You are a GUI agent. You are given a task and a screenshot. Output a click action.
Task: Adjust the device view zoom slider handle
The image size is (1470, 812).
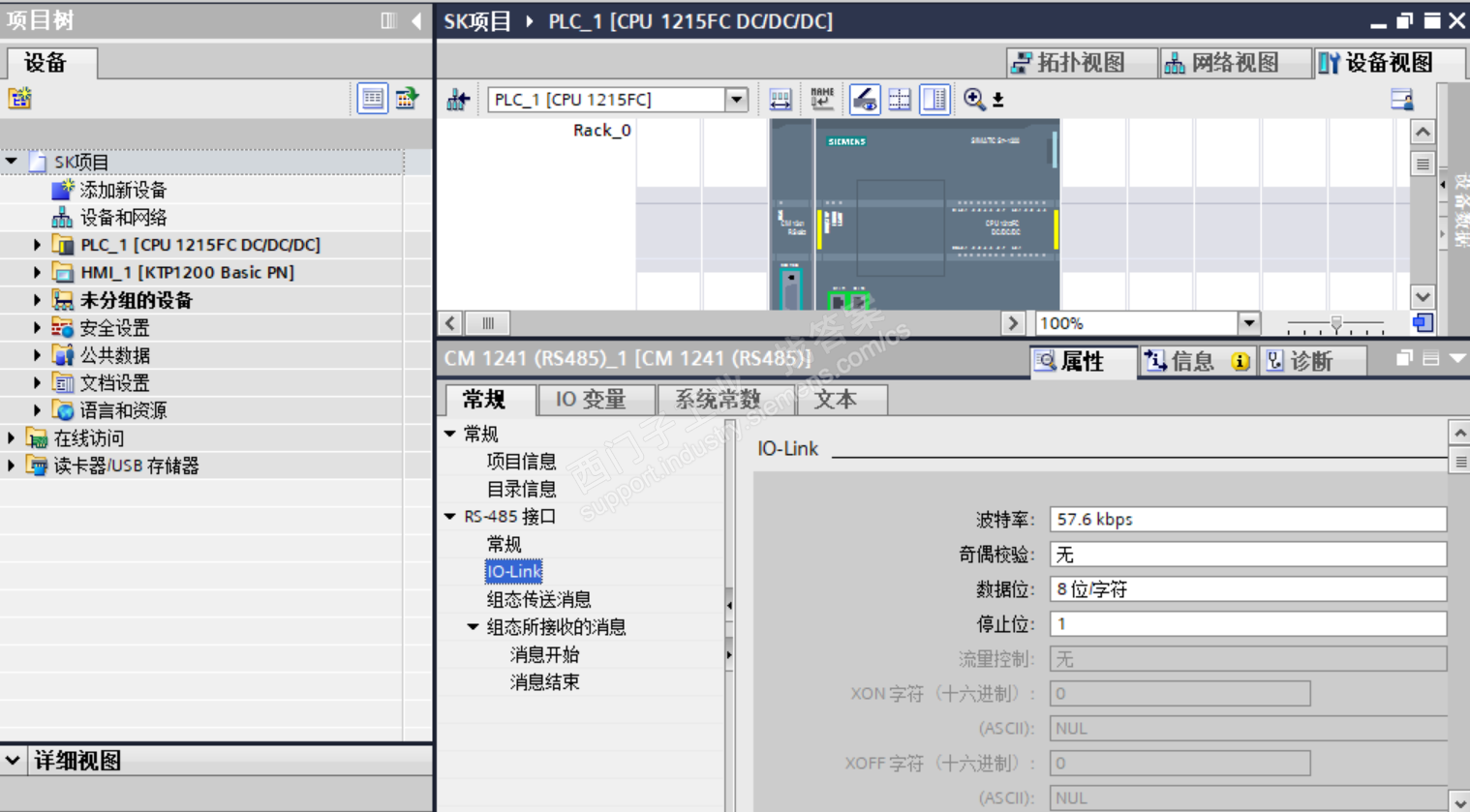1336,323
